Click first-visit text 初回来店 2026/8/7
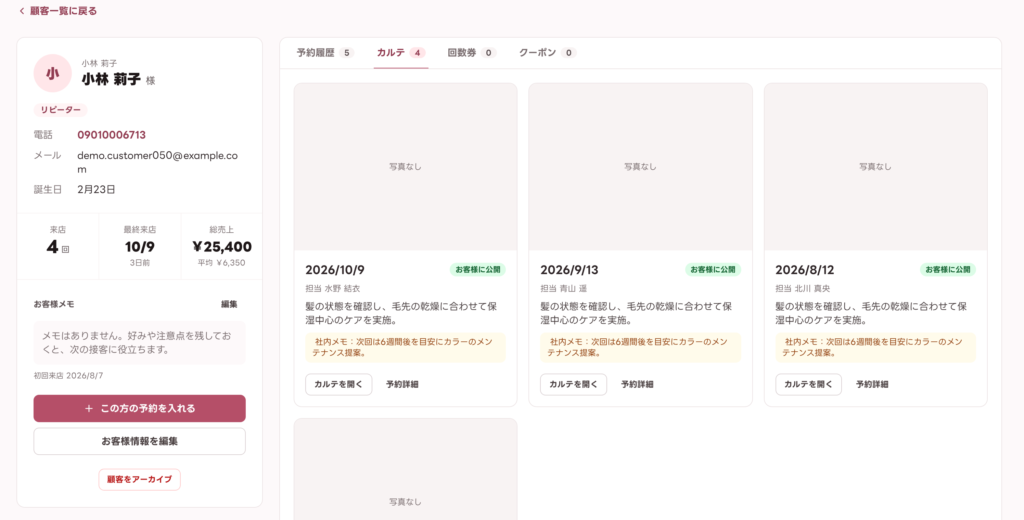The image size is (1024, 520). [68, 376]
